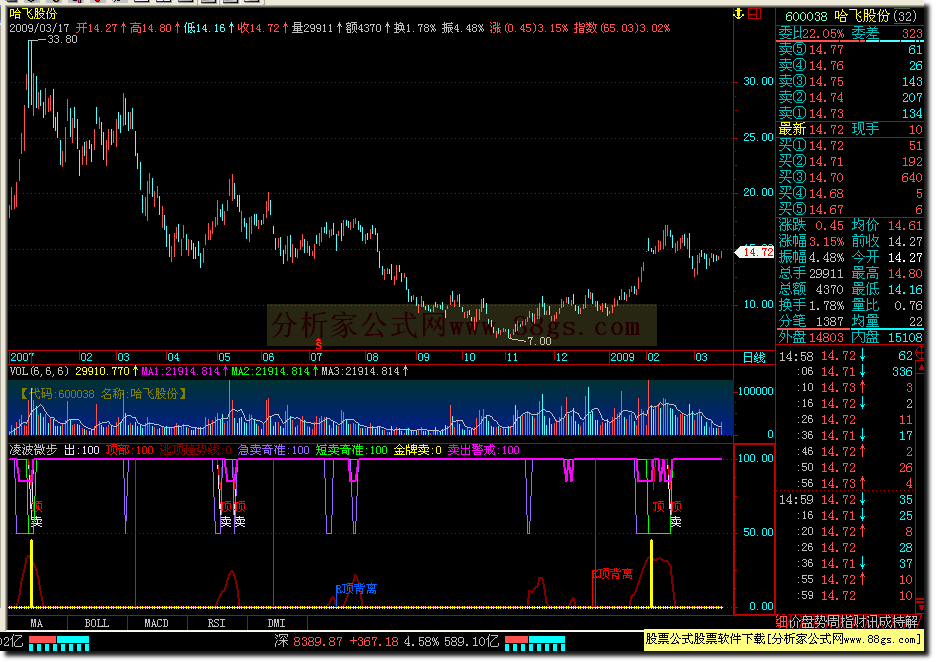
Task: Click the 2009 year label on the time axis
Action: click(622, 358)
